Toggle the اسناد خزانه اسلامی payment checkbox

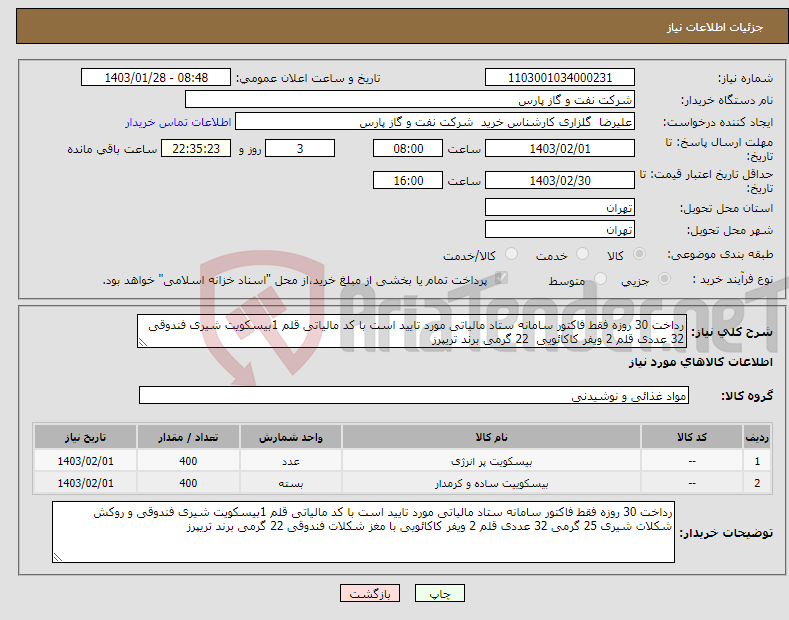pos(501,278)
